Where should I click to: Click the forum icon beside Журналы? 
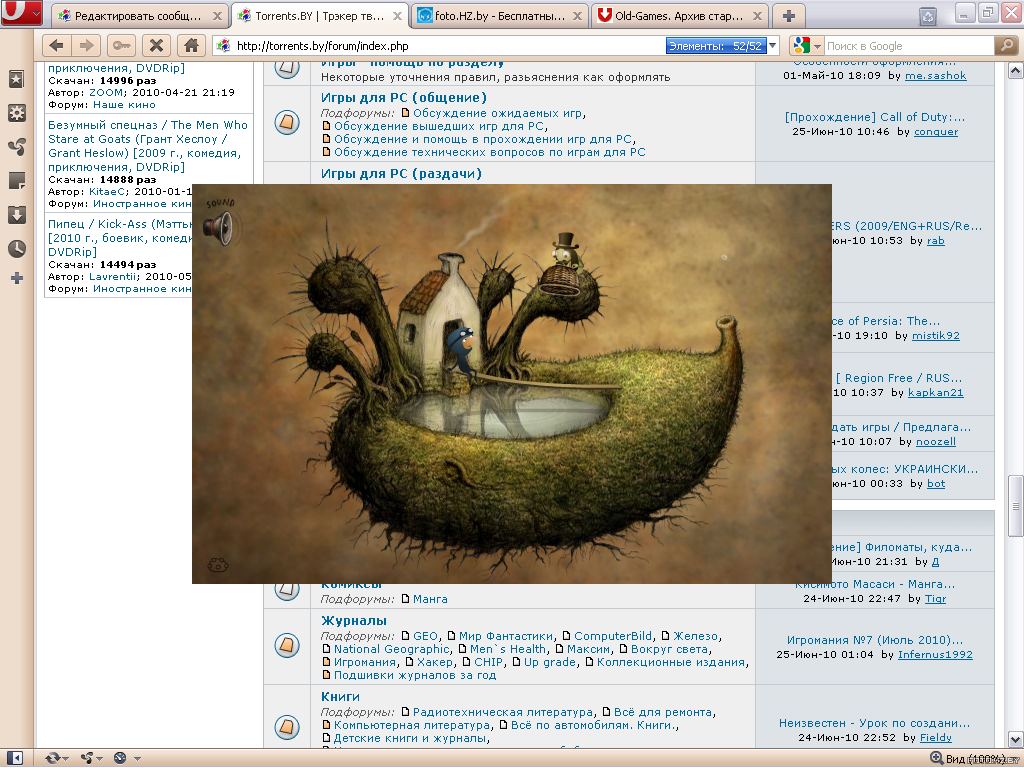[x=287, y=645]
